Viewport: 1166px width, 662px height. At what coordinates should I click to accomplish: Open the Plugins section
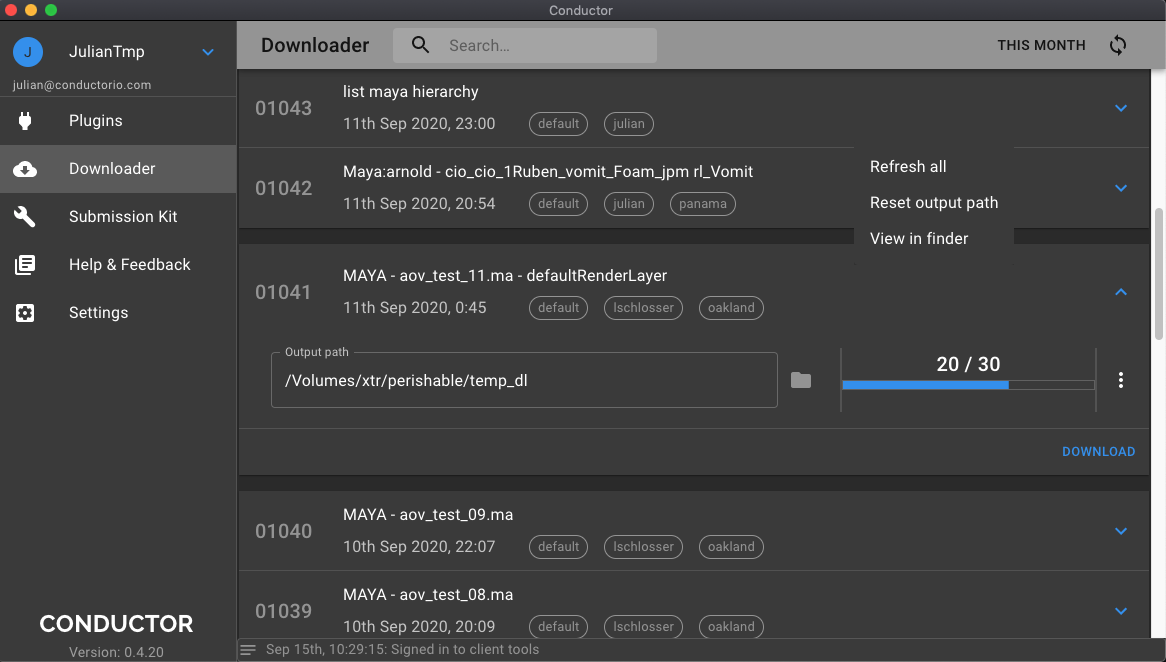click(x=118, y=120)
